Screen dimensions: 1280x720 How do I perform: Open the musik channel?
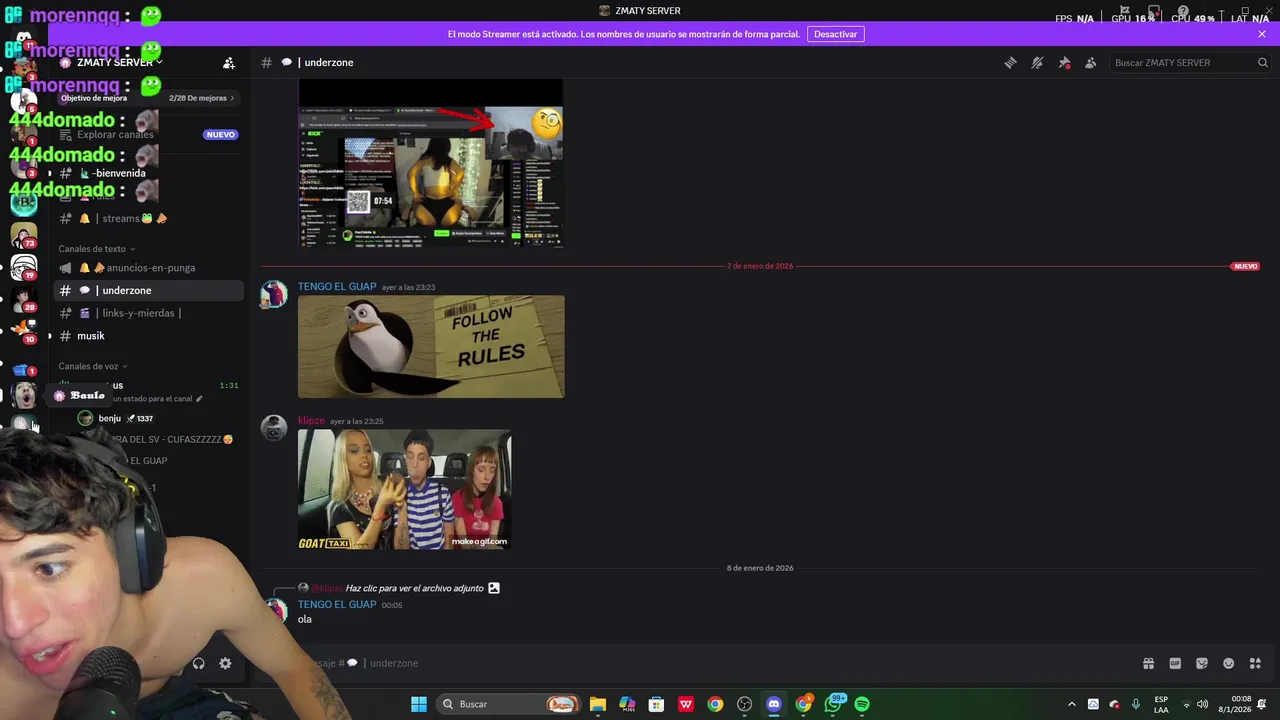[x=147, y=336]
